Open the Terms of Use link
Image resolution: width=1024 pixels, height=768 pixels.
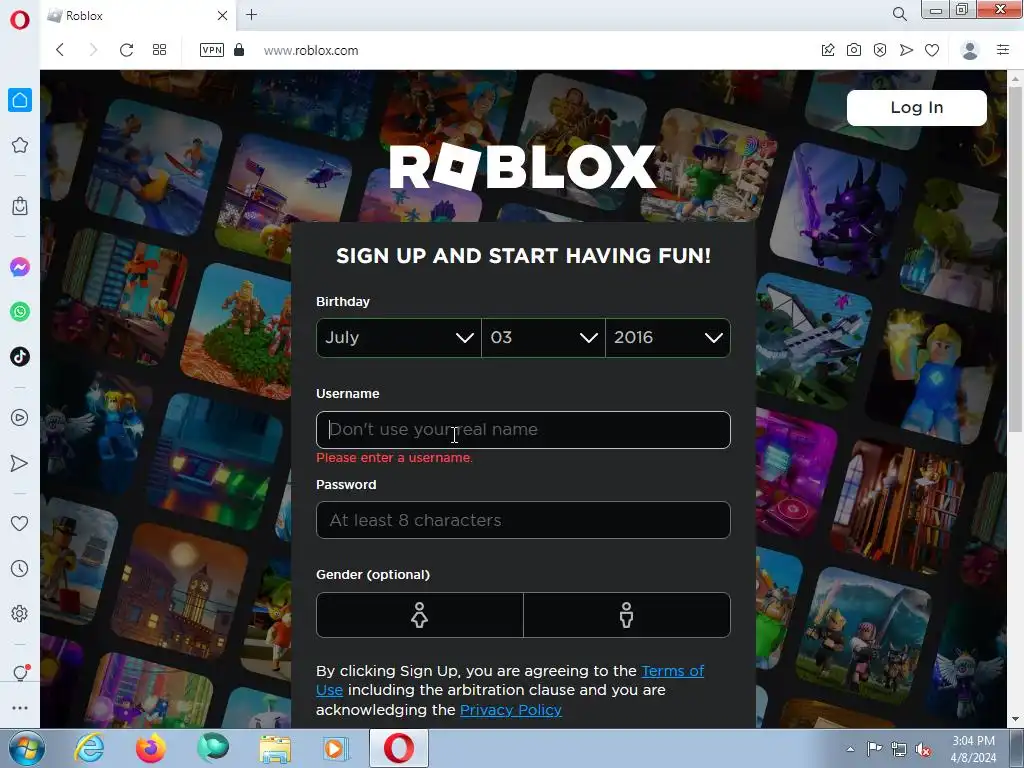(673, 671)
